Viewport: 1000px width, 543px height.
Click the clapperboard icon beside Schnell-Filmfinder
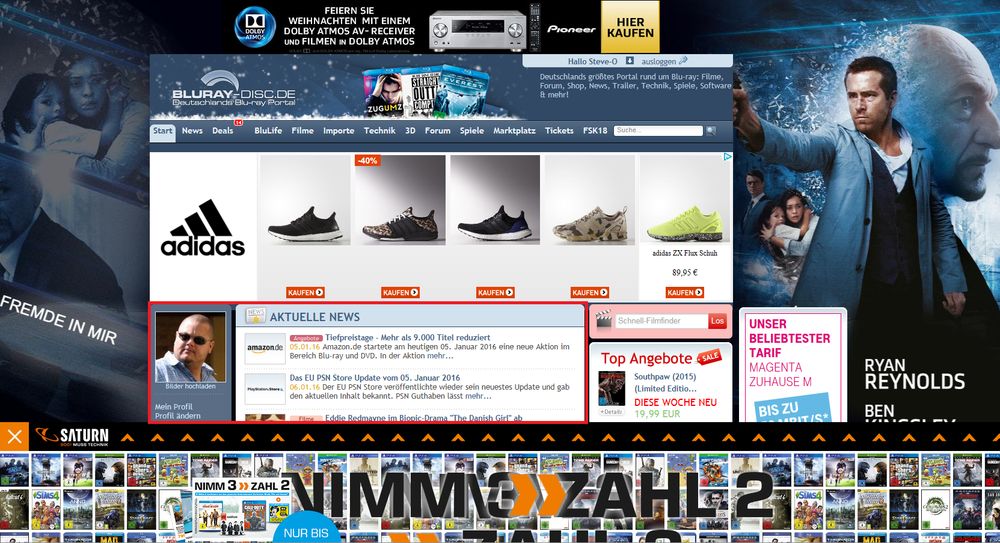point(603,320)
